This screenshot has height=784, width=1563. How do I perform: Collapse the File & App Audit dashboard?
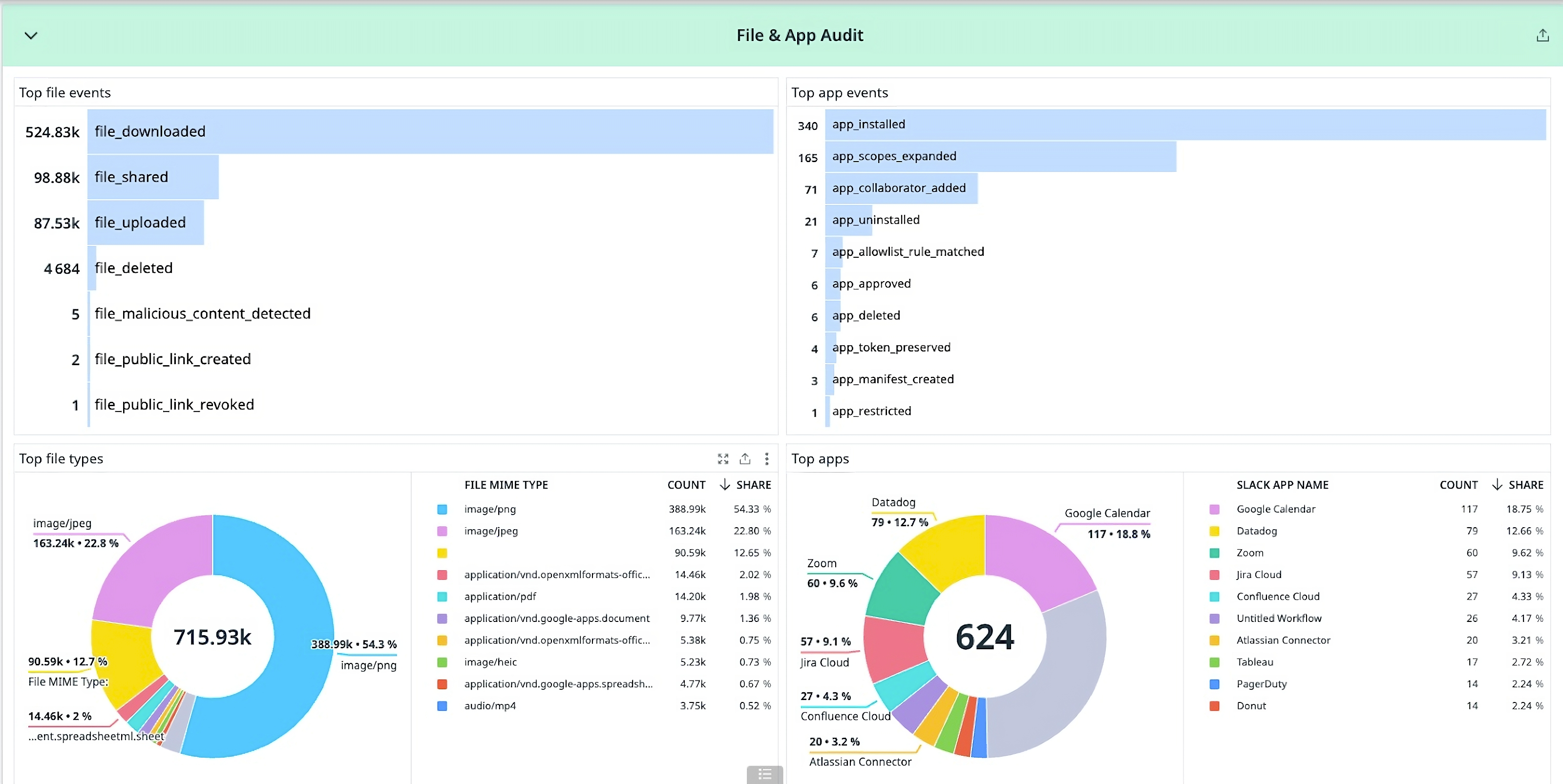pyautogui.click(x=32, y=35)
